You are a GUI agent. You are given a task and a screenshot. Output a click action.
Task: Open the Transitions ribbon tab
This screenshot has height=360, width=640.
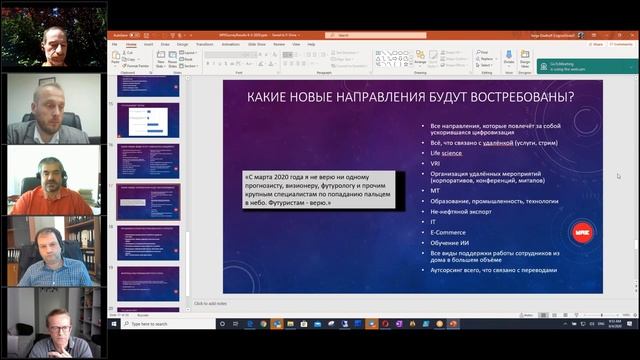pyautogui.click(x=204, y=44)
